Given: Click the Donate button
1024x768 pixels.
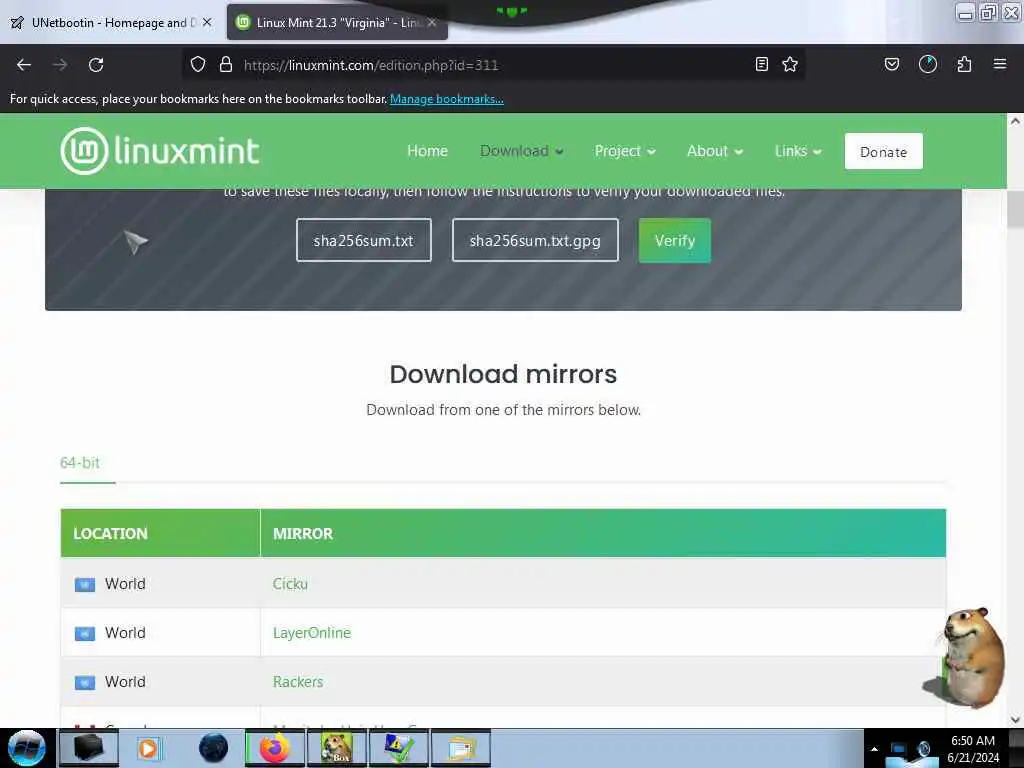Looking at the screenshot, I should pos(884,152).
